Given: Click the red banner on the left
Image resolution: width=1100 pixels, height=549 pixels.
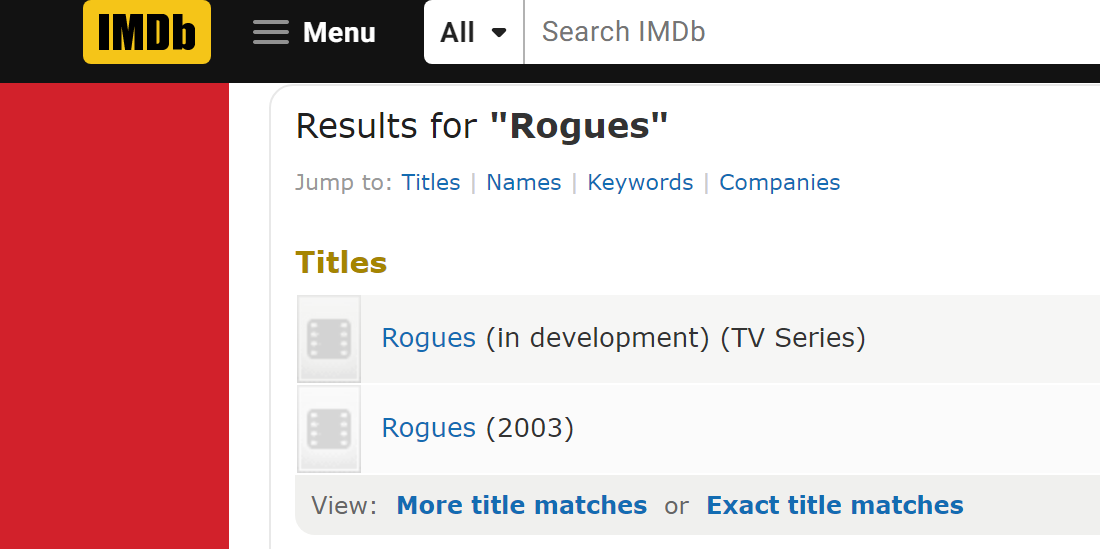Looking at the screenshot, I should click(x=114, y=316).
